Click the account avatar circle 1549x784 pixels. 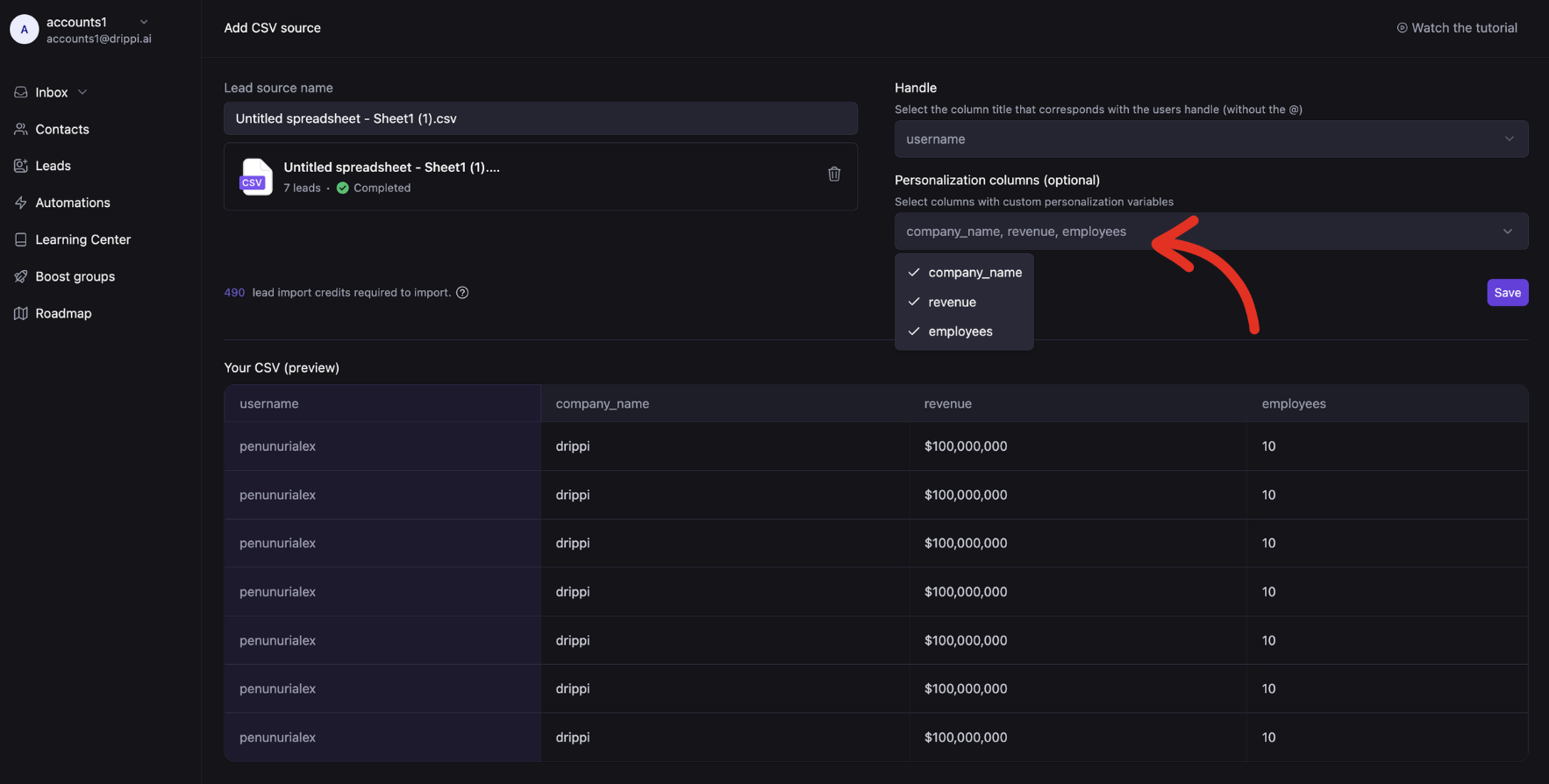coord(24,29)
